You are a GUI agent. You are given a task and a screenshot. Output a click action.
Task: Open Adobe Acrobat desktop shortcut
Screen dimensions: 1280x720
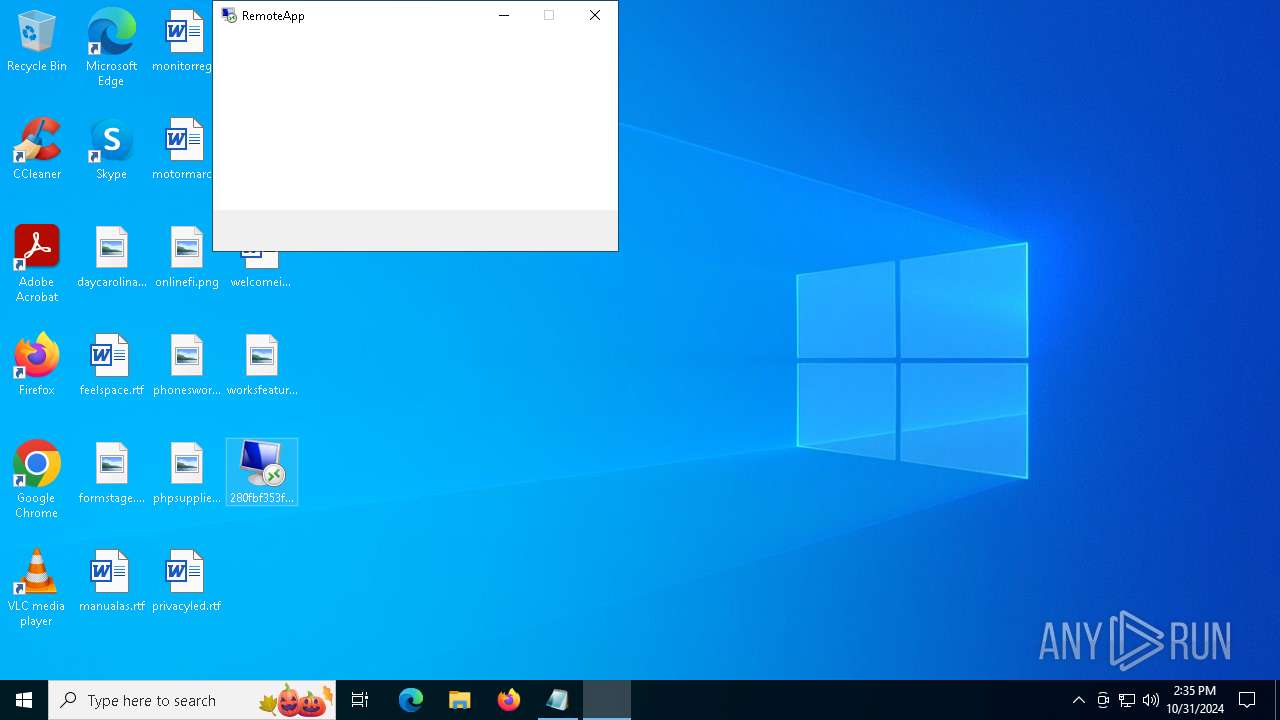pyautogui.click(x=37, y=264)
